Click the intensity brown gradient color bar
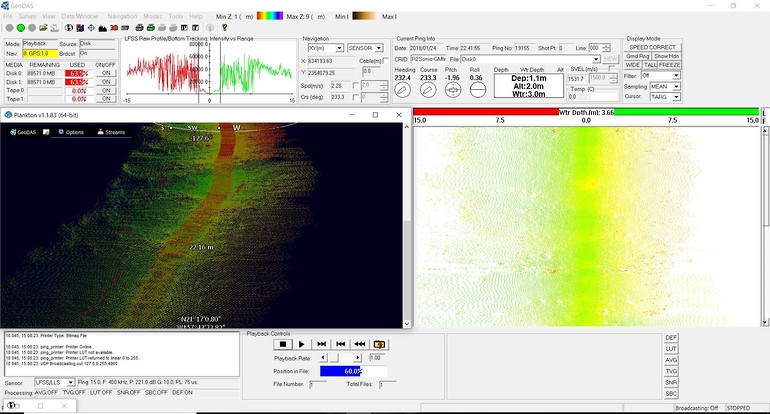 (x=365, y=16)
